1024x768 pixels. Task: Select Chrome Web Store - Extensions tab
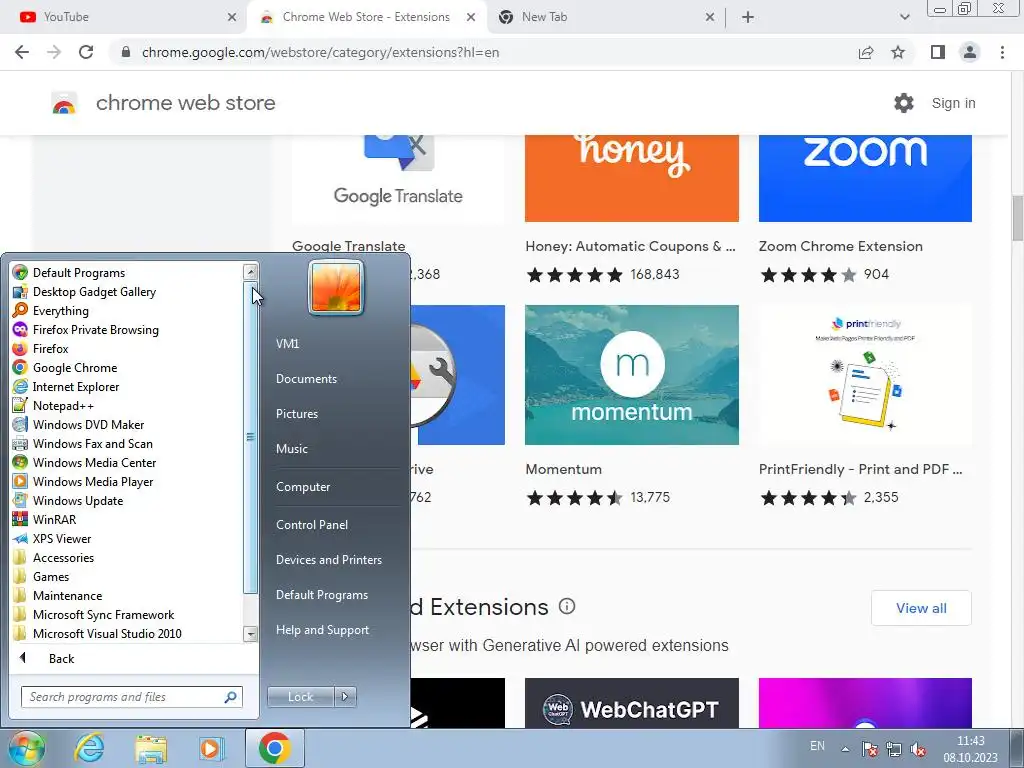366,17
